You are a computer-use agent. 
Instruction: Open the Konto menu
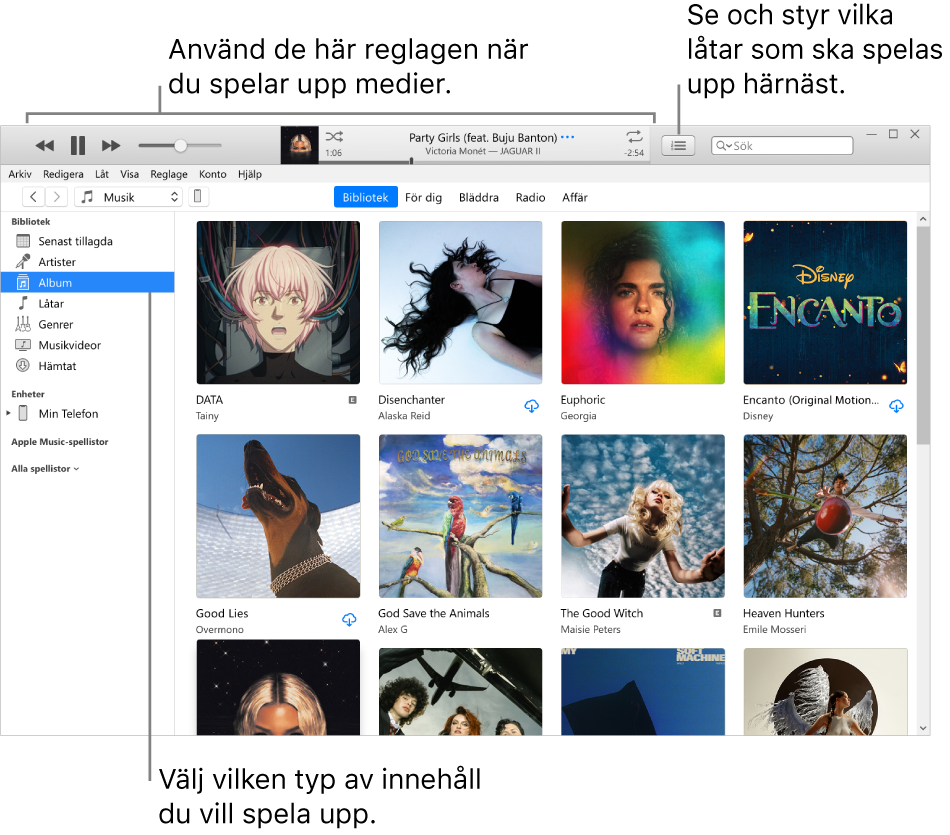point(213,175)
